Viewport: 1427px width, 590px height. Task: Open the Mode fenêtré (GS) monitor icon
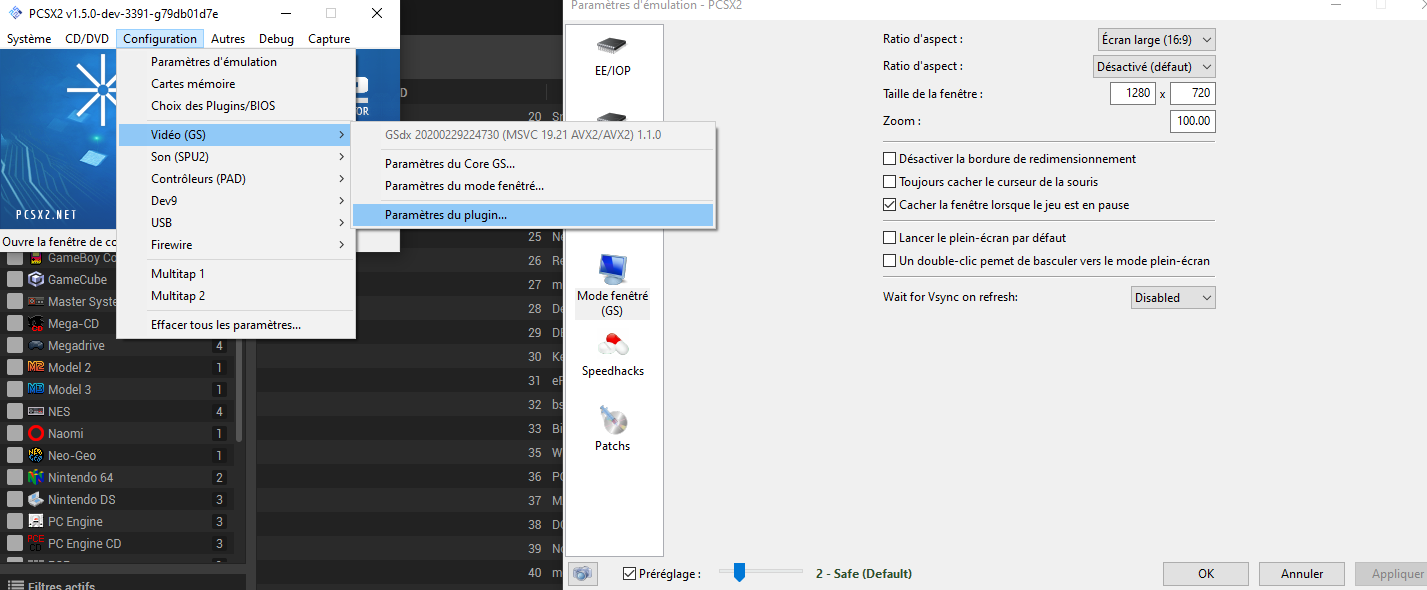612,268
